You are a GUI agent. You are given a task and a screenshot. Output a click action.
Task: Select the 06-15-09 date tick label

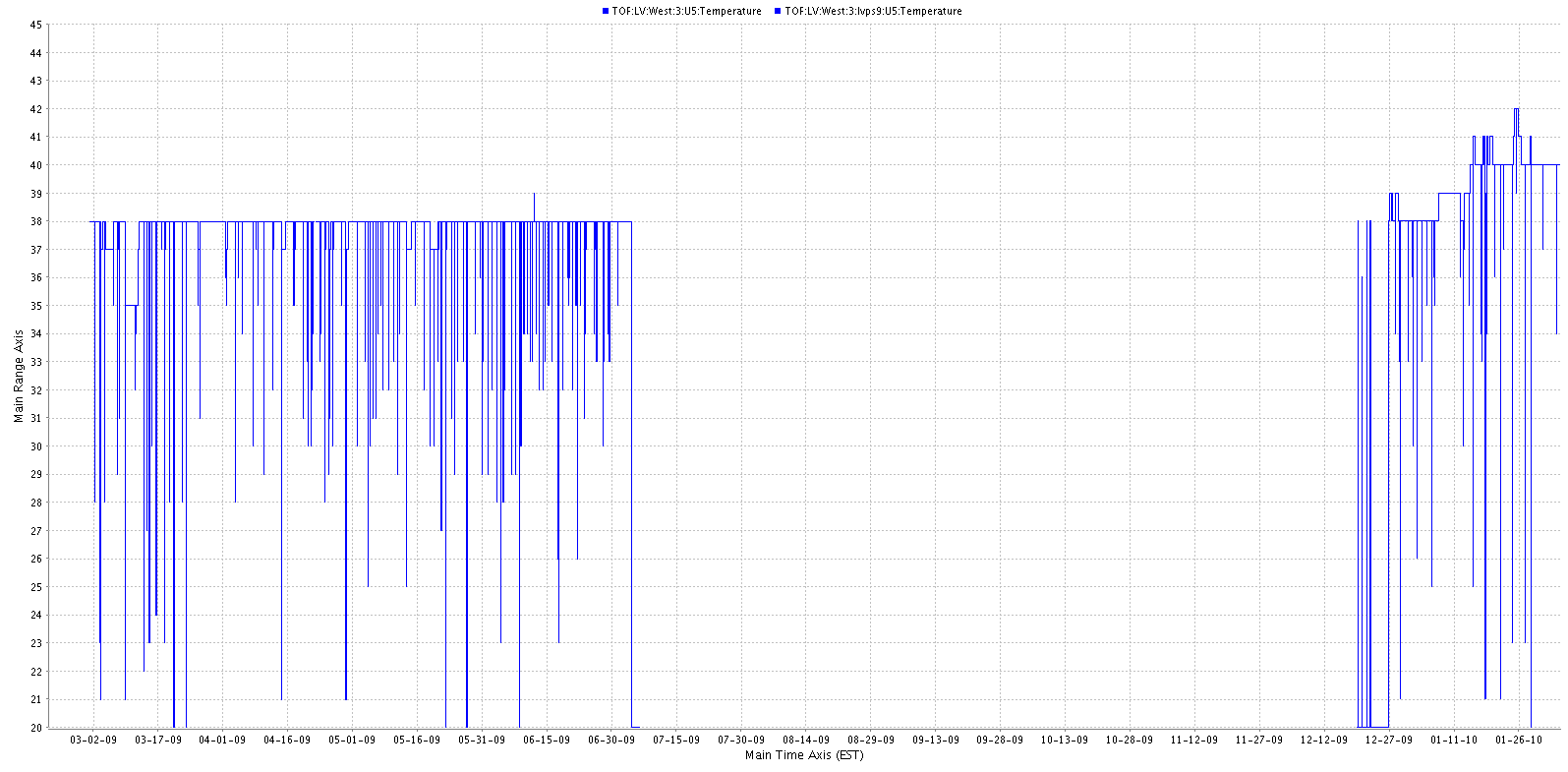pyautogui.click(x=547, y=740)
